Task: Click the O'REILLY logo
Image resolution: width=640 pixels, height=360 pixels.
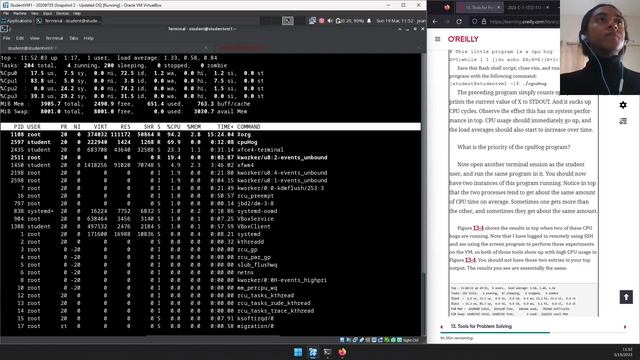Action: tap(463, 39)
